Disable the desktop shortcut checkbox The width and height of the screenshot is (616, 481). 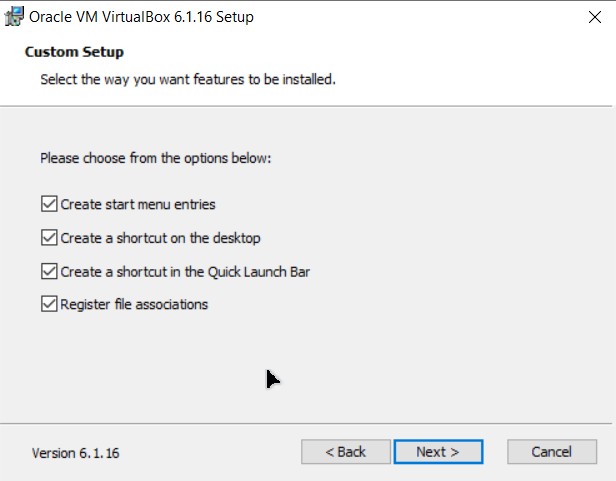(49, 238)
